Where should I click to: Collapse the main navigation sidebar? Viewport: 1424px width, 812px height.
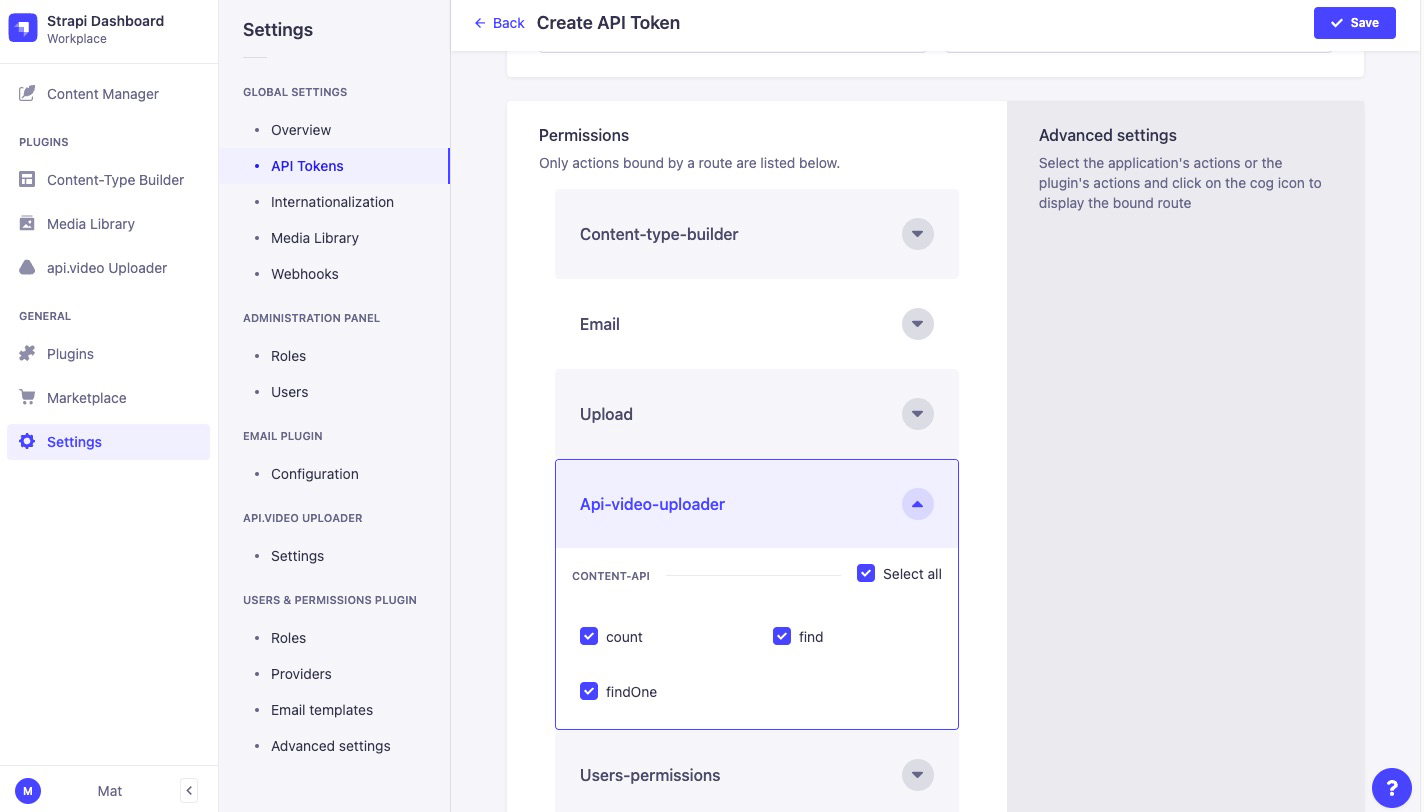[x=189, y=791]
